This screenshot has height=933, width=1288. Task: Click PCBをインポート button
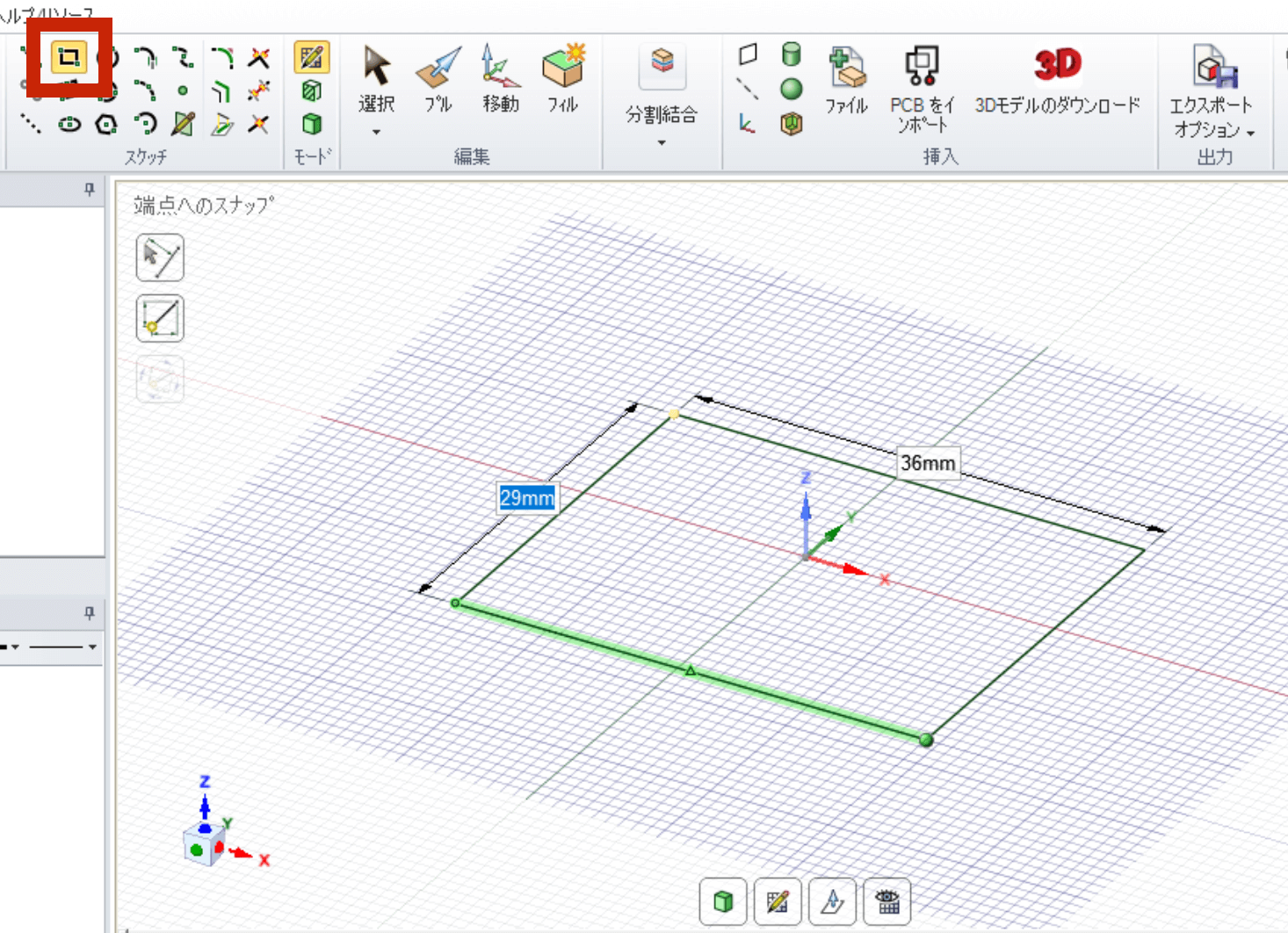coord(922,90)
